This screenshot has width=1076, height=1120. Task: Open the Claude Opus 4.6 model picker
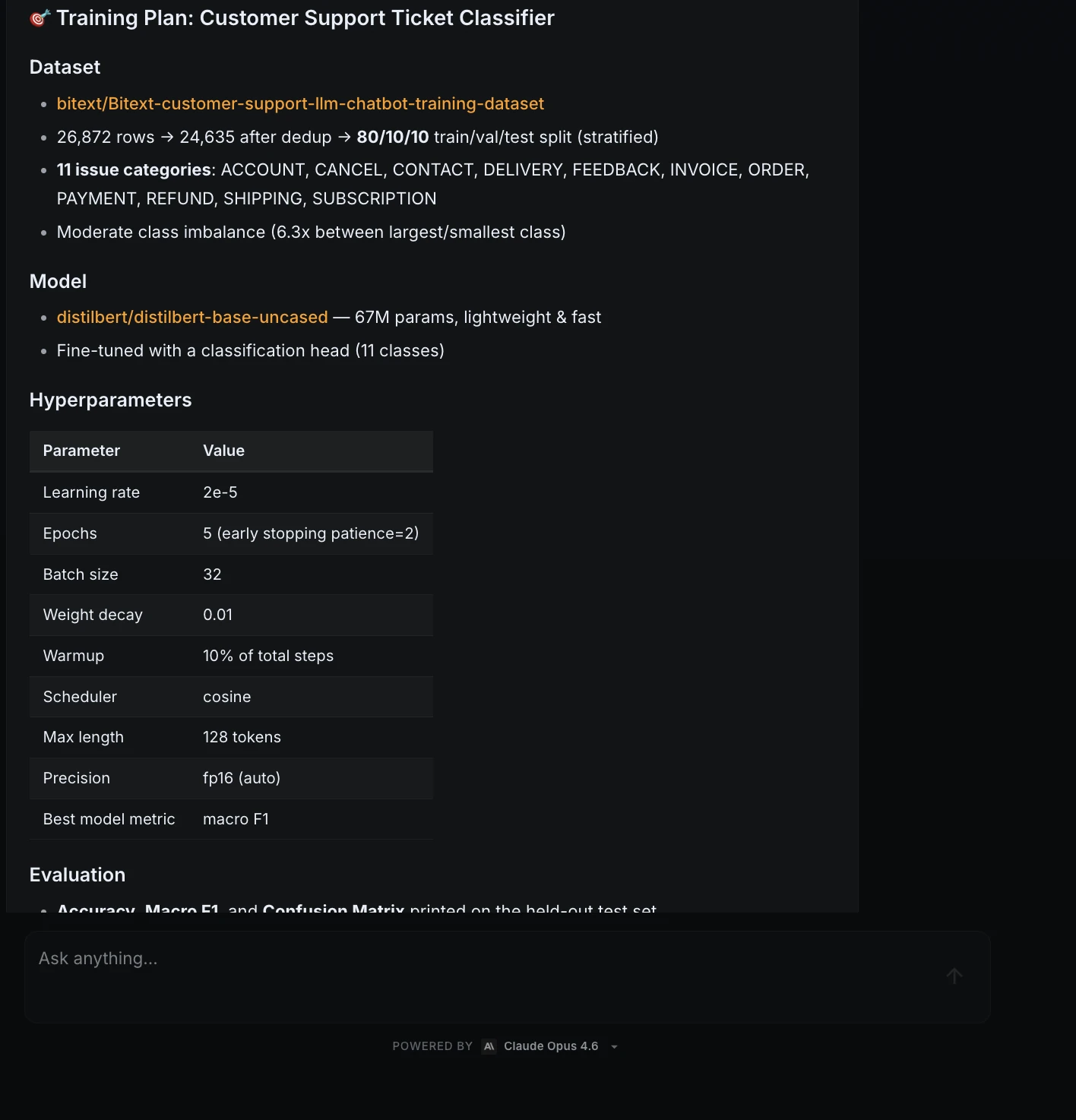(551, 1046)
